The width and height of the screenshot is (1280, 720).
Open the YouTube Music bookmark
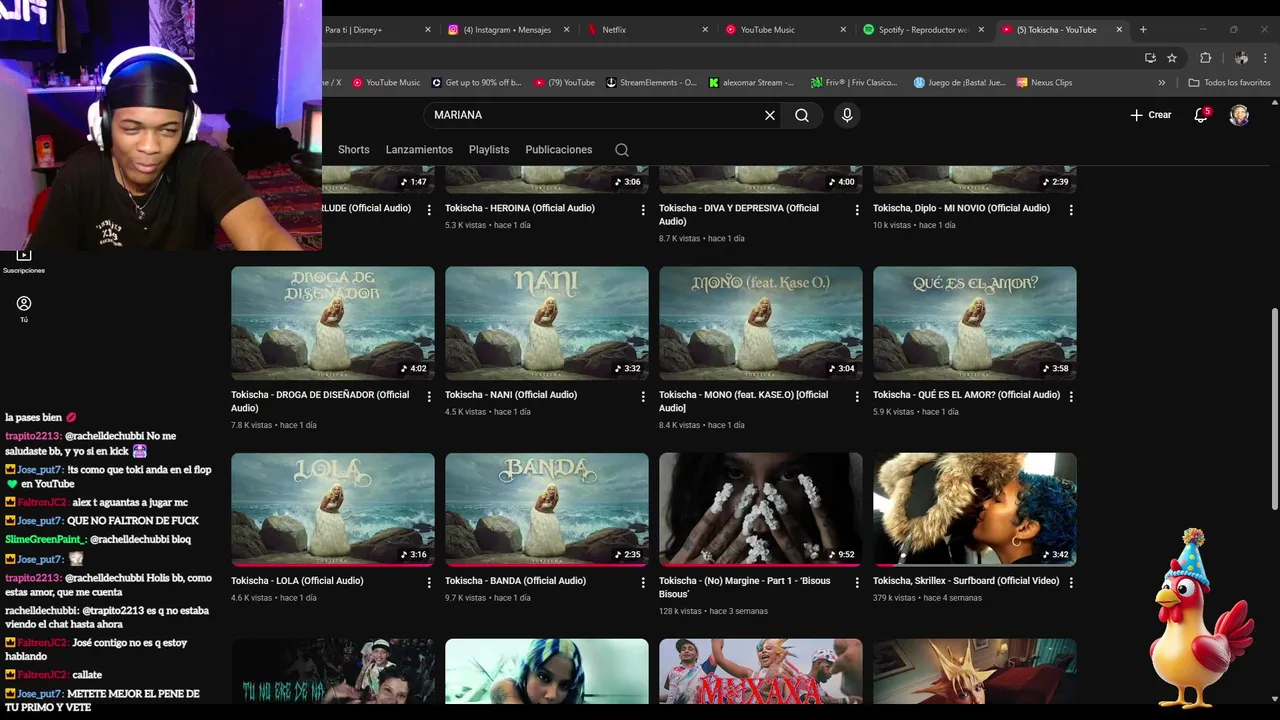tap(386, 83)
